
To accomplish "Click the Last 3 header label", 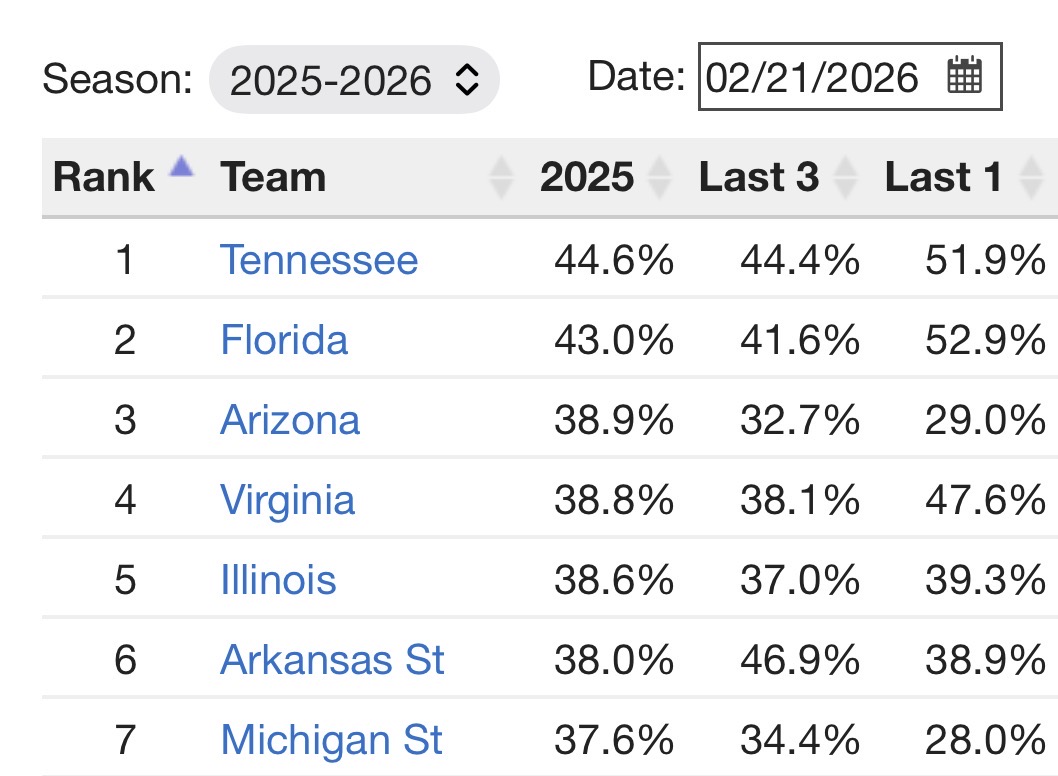I will point(759,178).
